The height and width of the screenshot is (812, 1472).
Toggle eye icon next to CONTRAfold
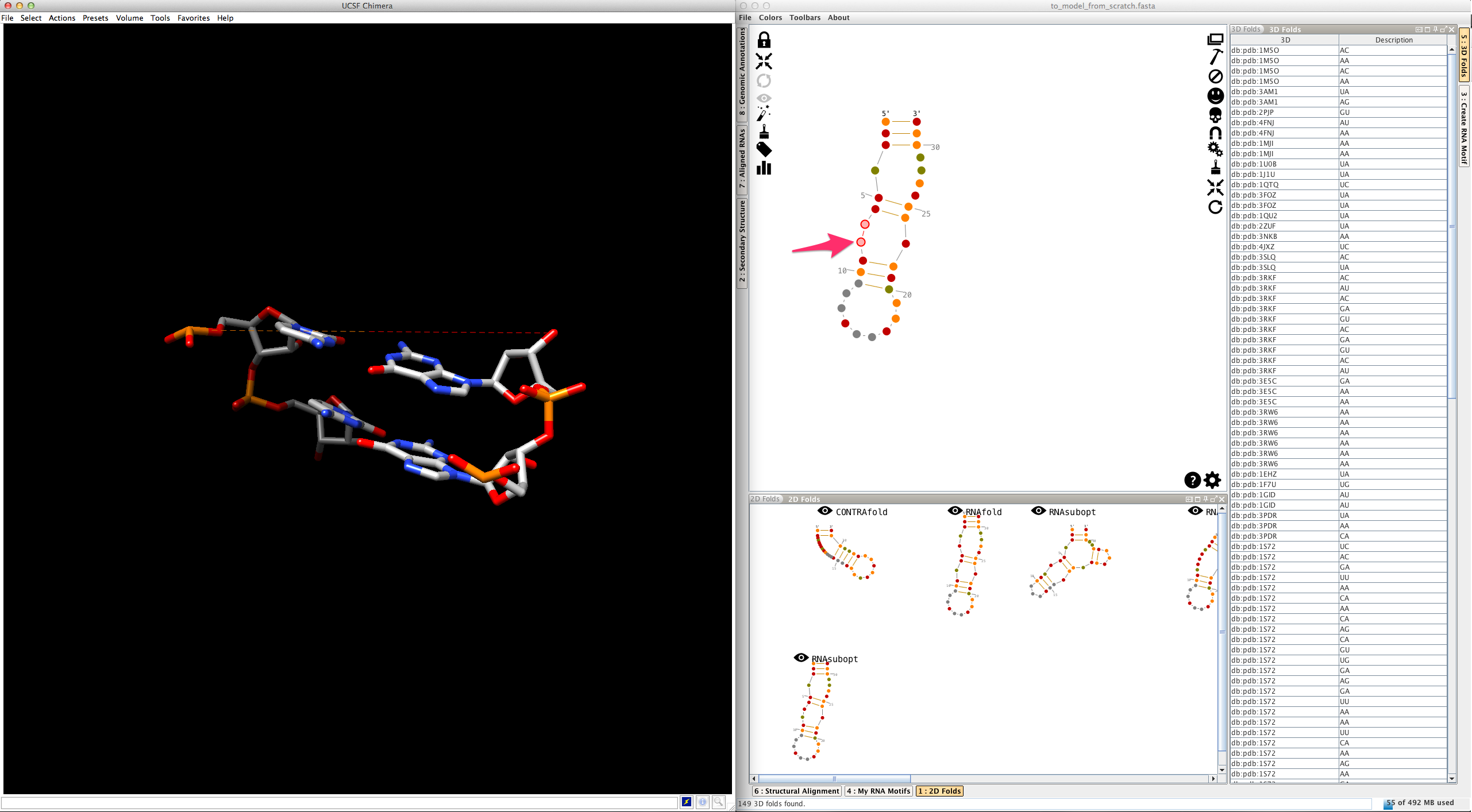[824, 511]
